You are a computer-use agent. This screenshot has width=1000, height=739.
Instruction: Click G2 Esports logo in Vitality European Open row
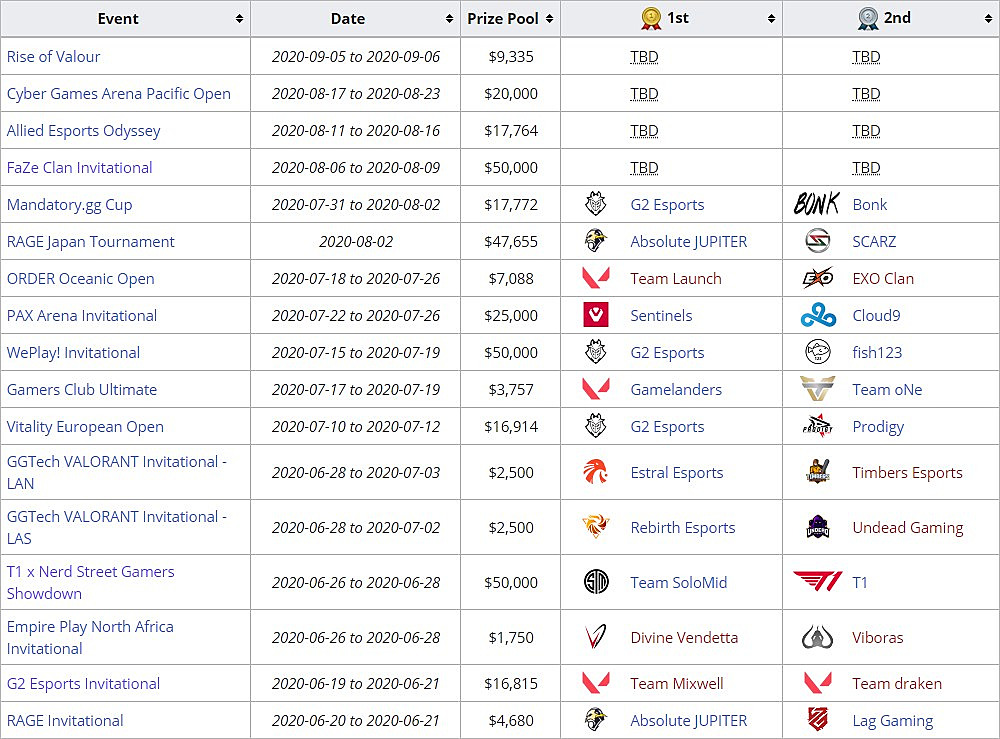click(x=596, y=426)
